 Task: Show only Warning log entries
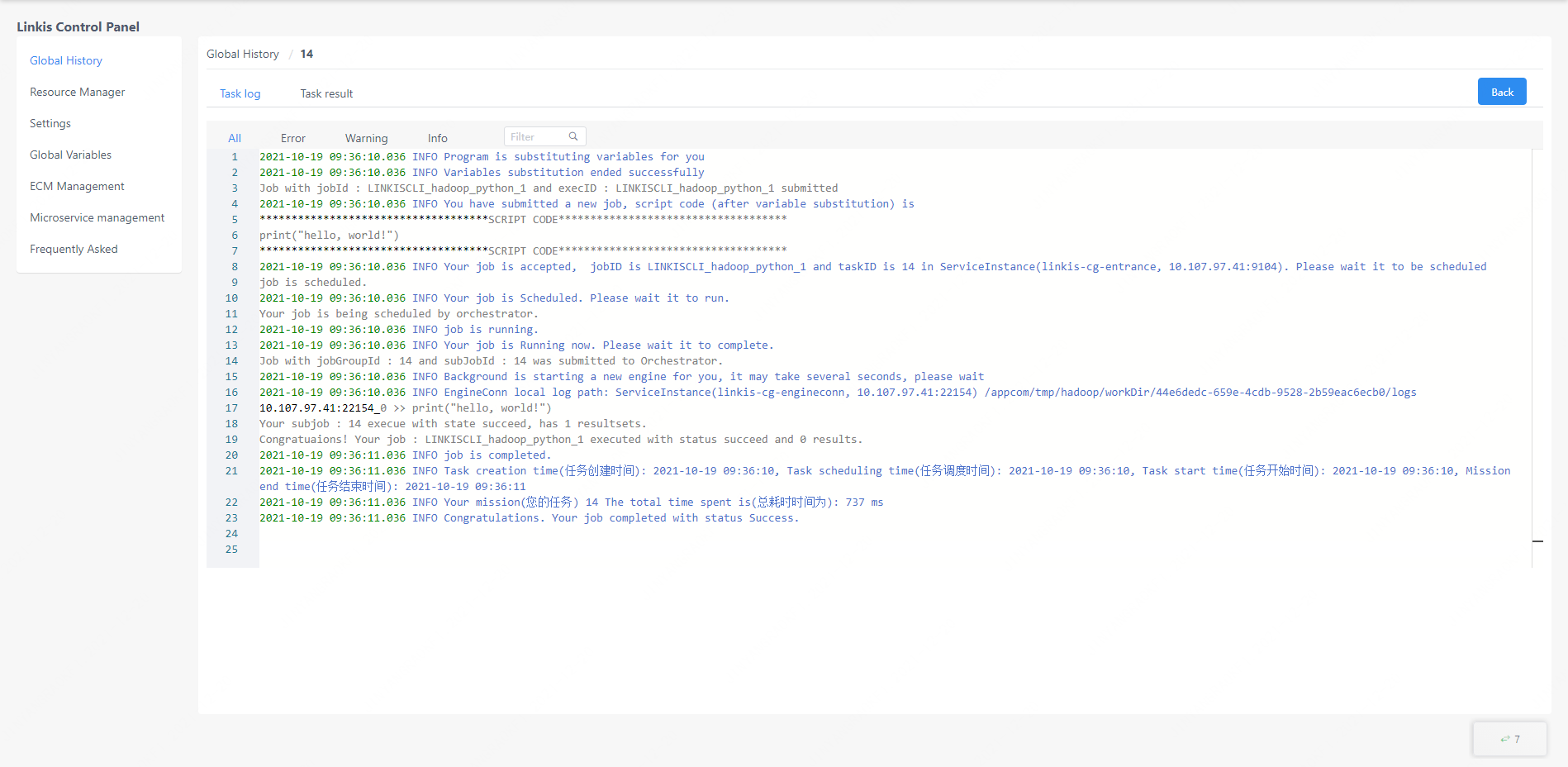(366, 138)
